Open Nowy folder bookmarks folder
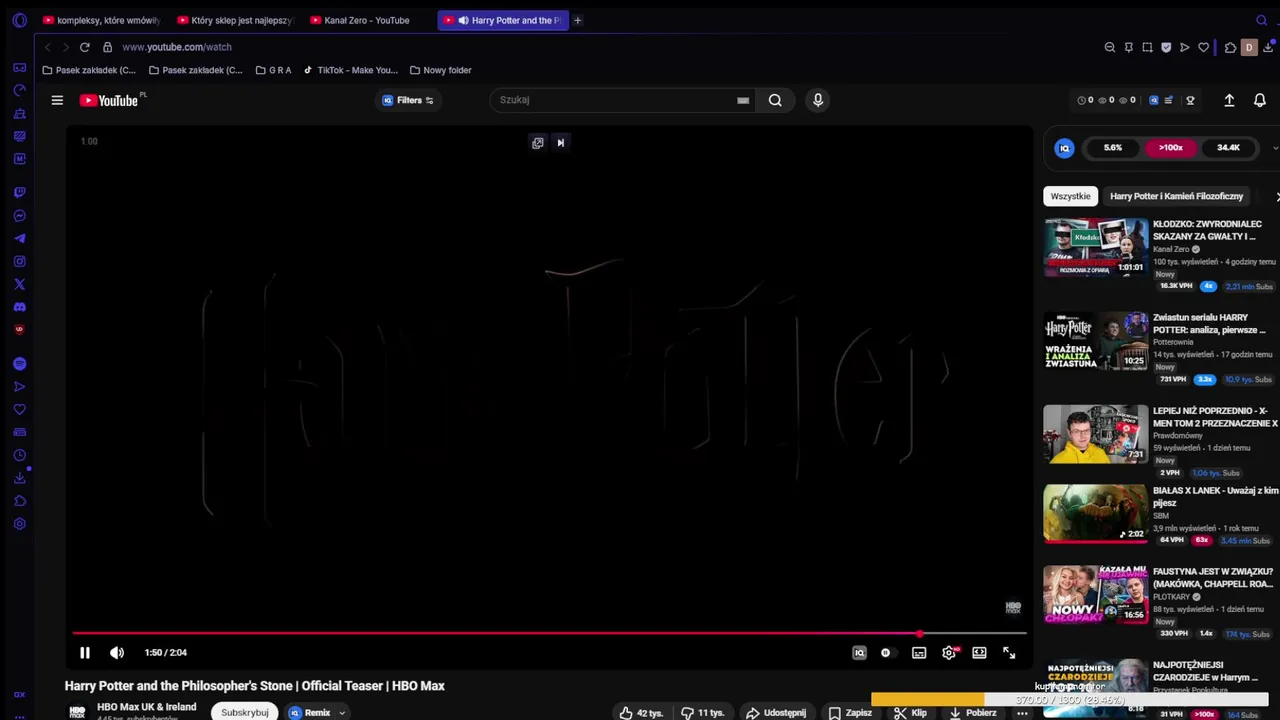The height and width of the screenshot is (720, 1280). click(440, 70)
